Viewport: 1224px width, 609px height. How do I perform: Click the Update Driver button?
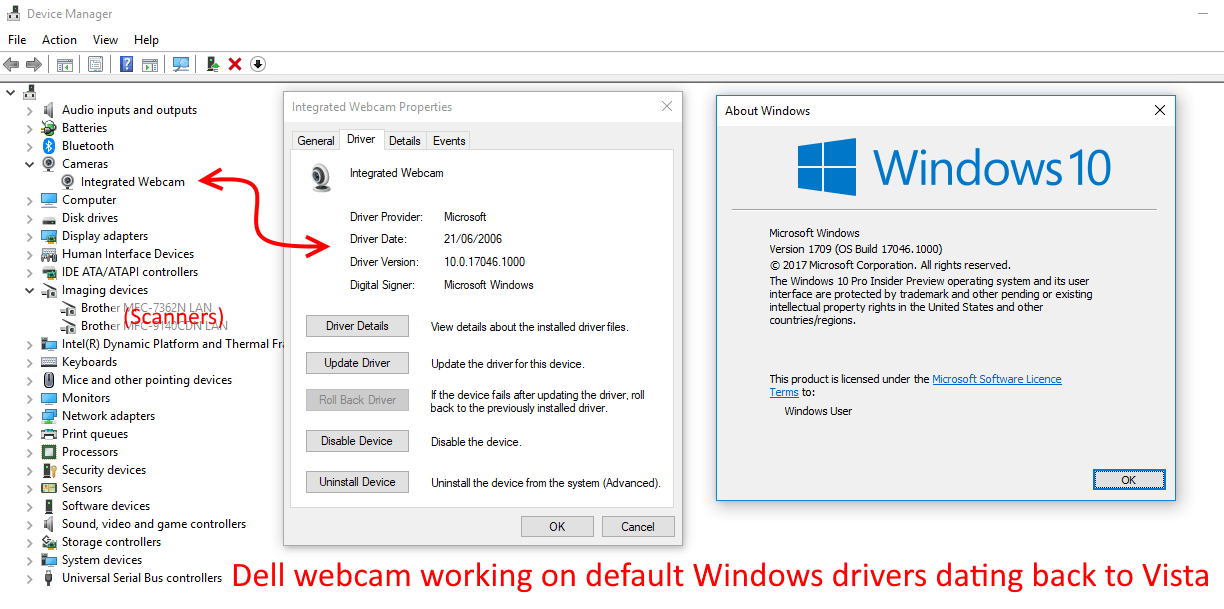pyautogui.click(x=357, y=363)
